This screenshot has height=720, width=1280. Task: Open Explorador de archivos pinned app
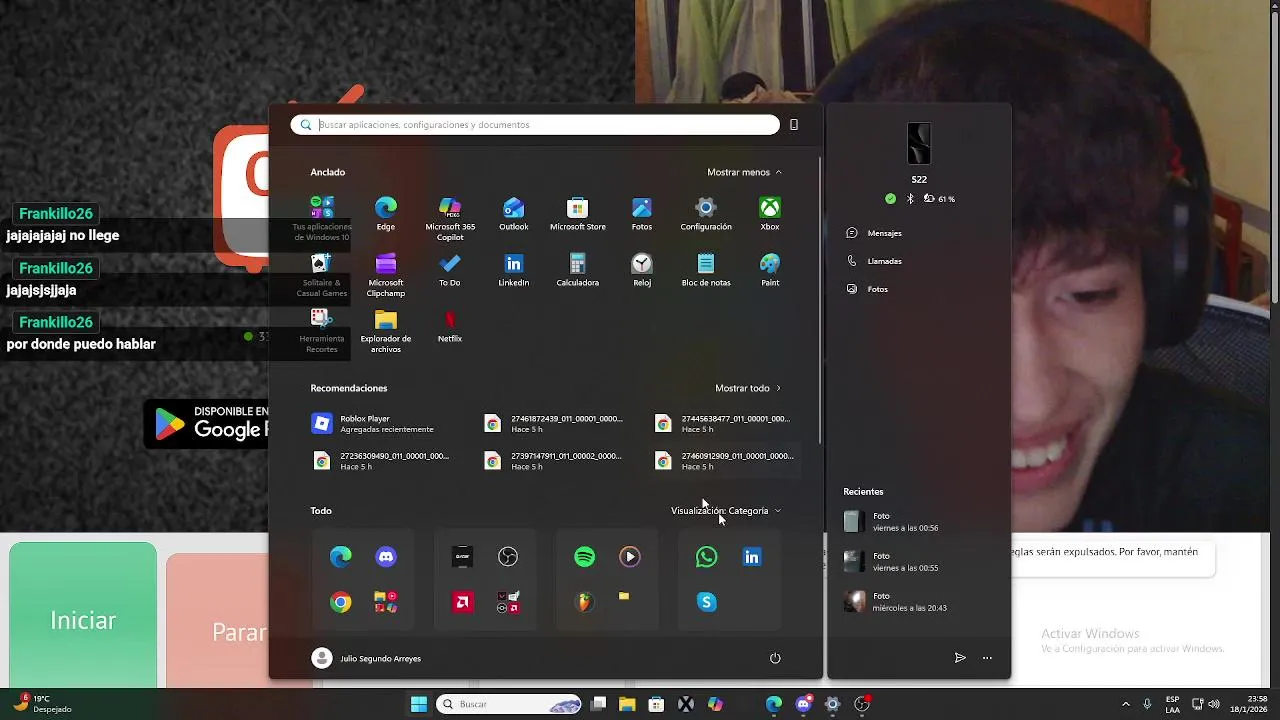385,330
